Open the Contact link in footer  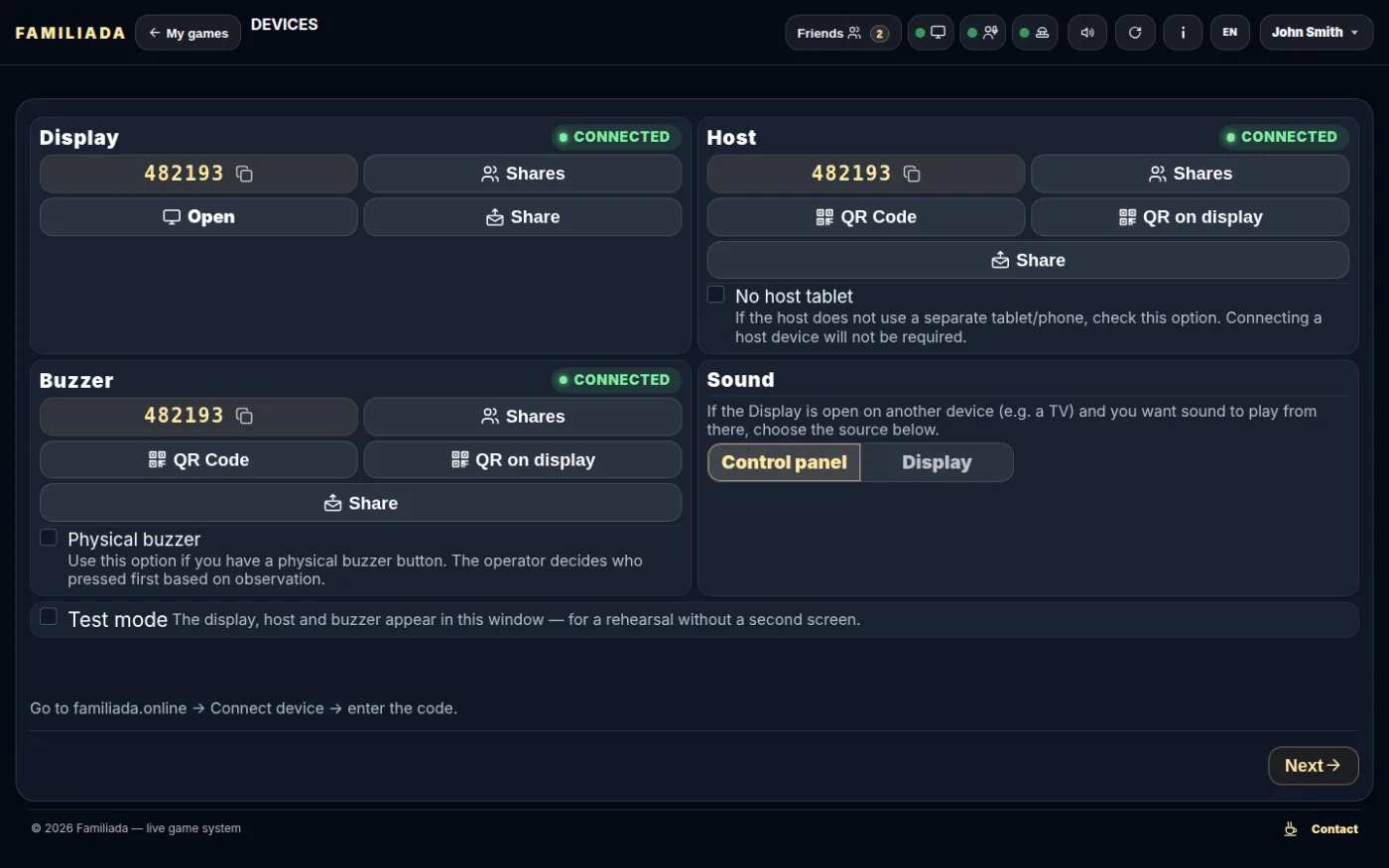[x=1334, y=829]
